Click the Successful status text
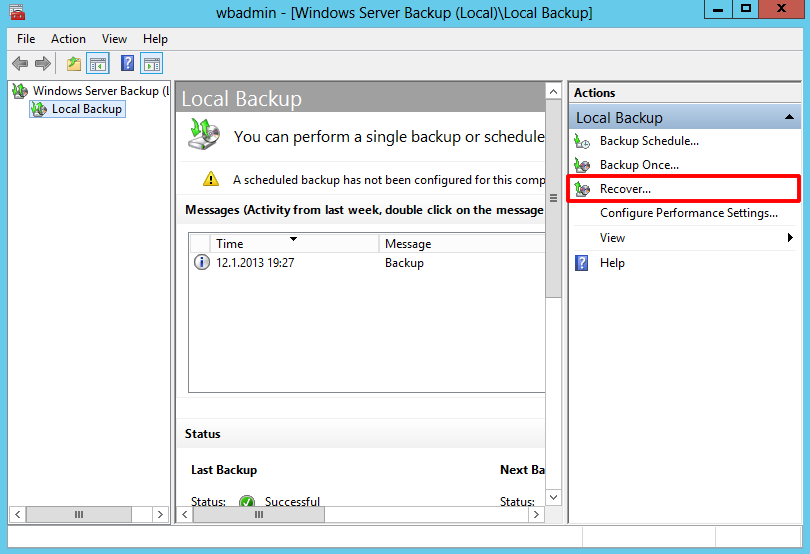Viewport: 810px width, 554px height. [292, 502]
